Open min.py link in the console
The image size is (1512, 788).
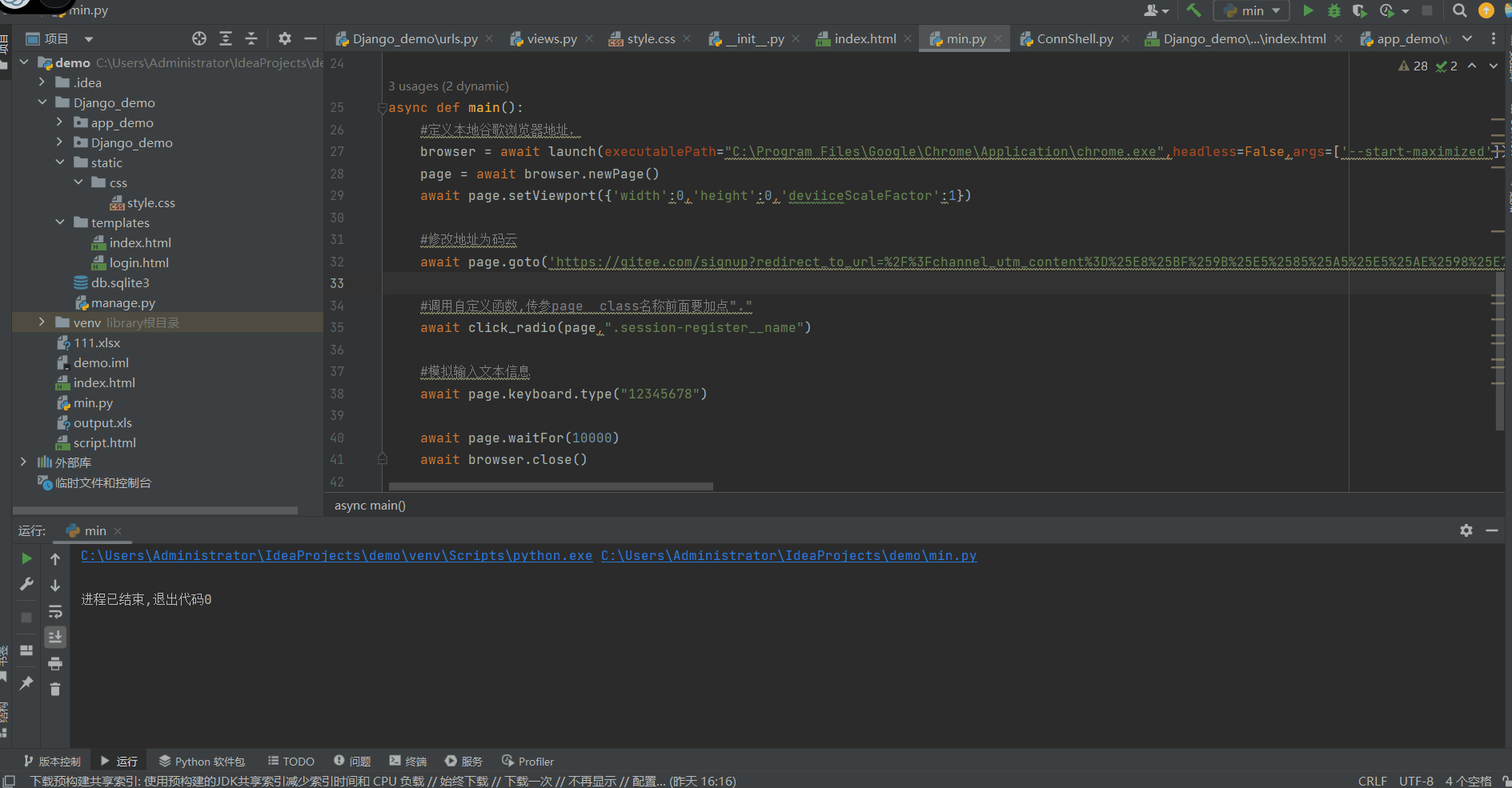pyautogui.click(x=788, y=555)
